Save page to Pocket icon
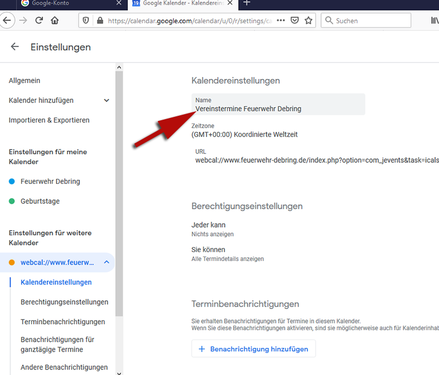This screenshot has width=439, height=375. click(295, 21)
